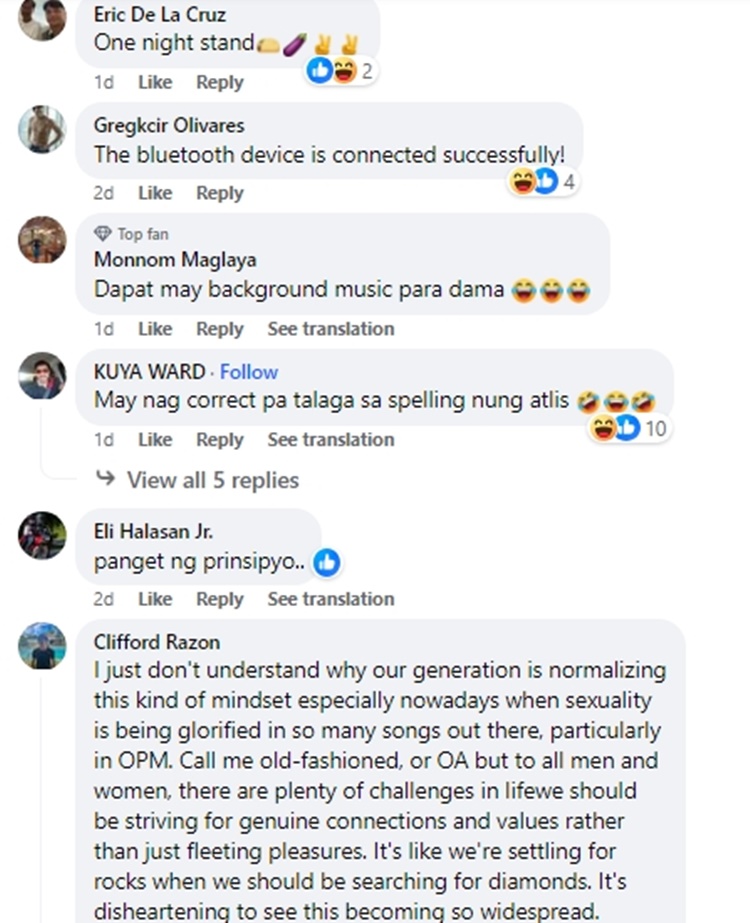Like KUYA WARD's comment

pos(155,439)
